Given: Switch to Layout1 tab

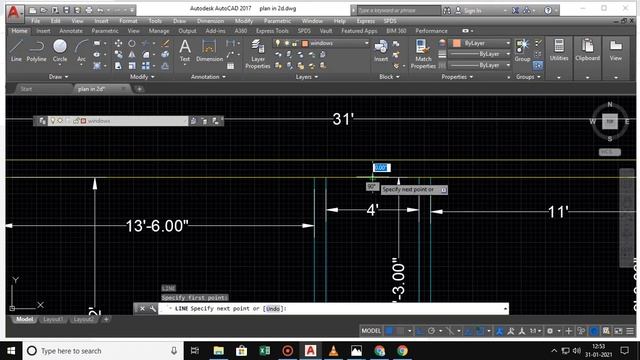Looking at the screenshot, I should 53,319.
